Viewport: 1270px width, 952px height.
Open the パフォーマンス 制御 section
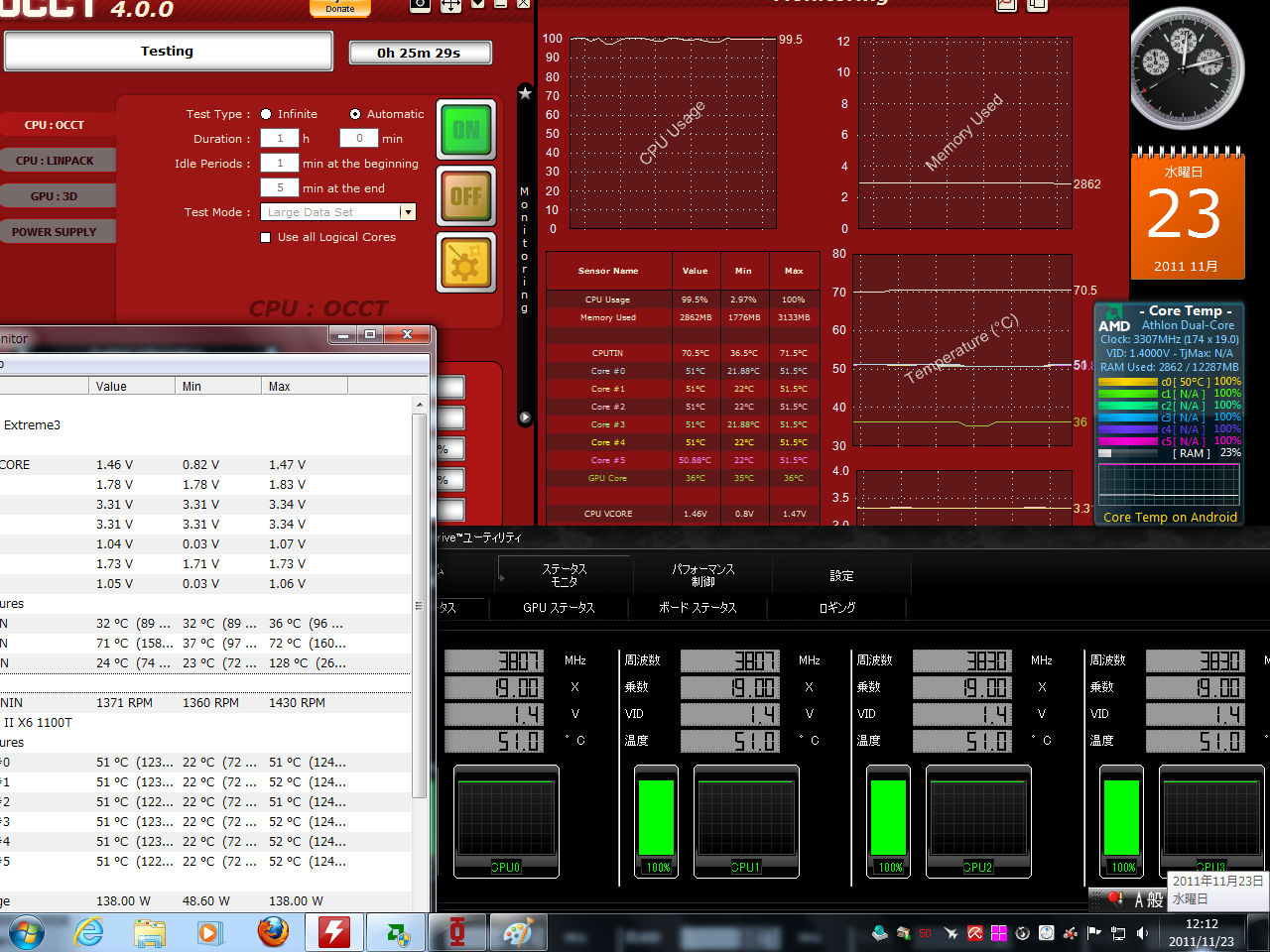pos(702,575)
